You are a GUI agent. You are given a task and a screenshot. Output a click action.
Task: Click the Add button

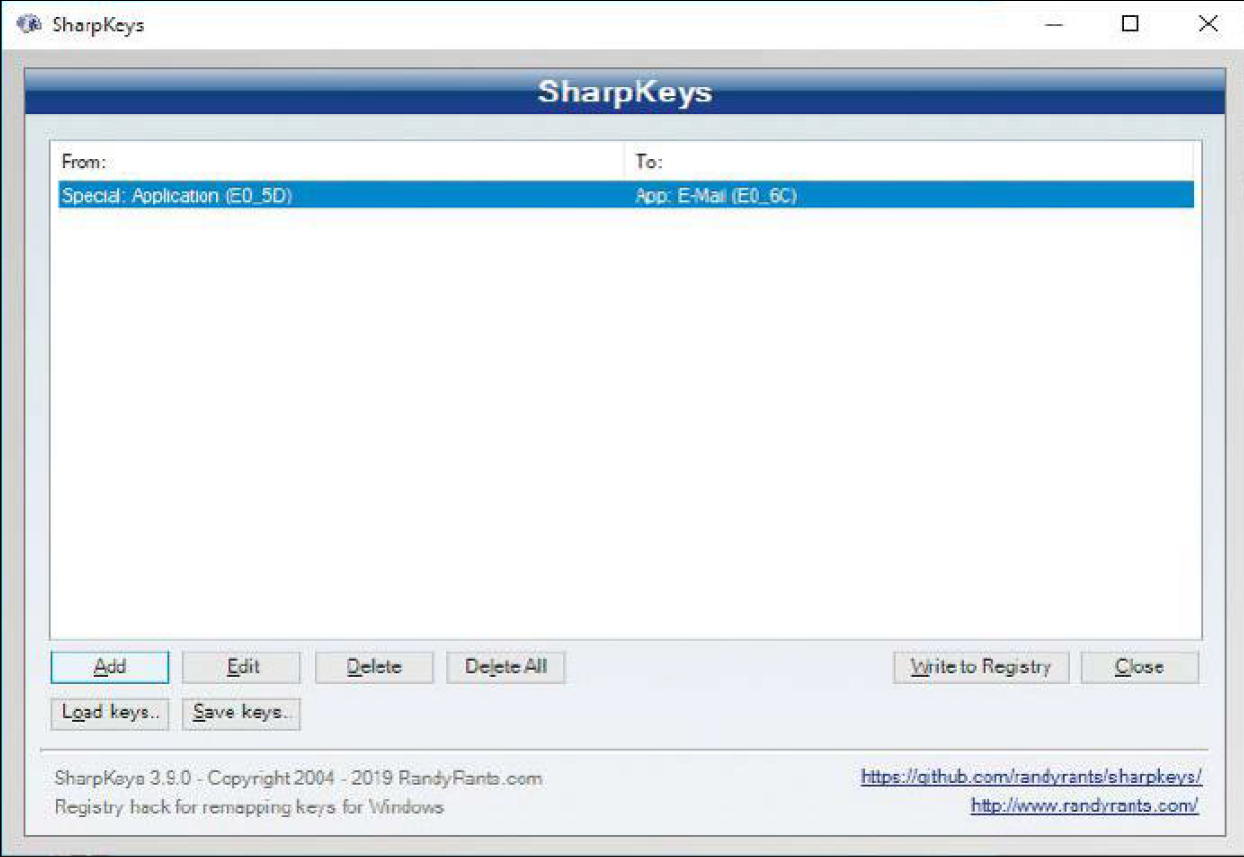point(110,667)
